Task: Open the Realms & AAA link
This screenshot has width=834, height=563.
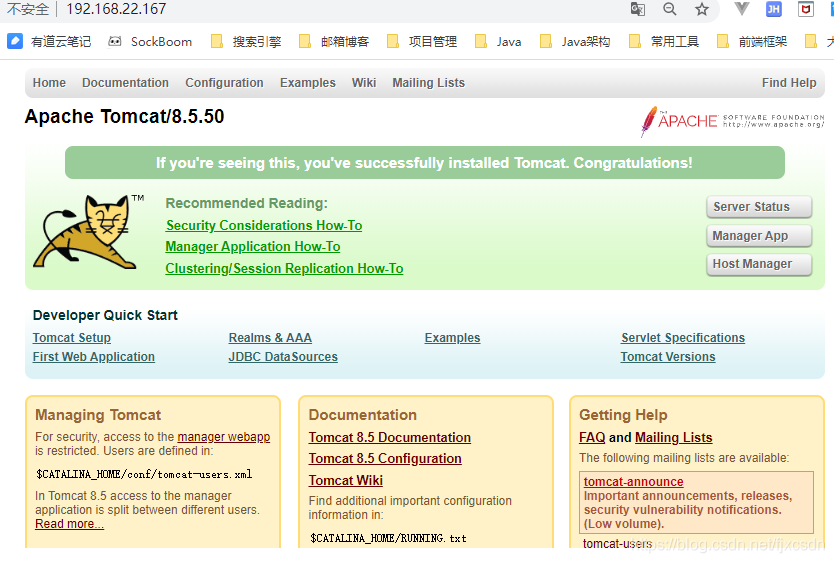Action: 270,338
